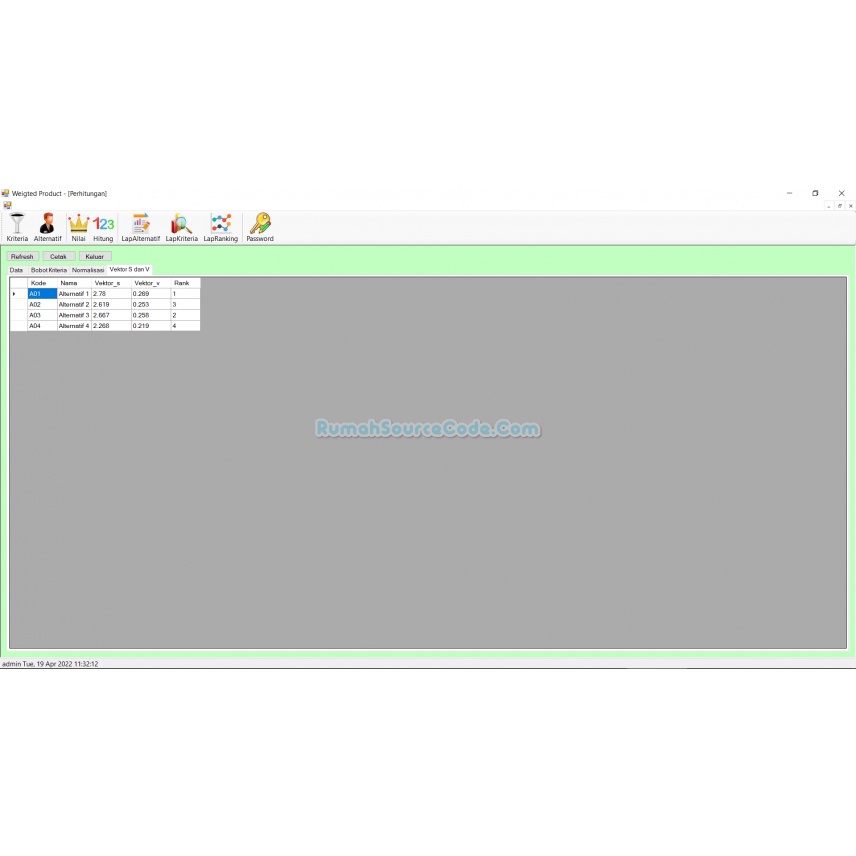This screenshot has width=856, height=856.
Task: Click the rank cell of row A02
Action: tap(185, 305)
